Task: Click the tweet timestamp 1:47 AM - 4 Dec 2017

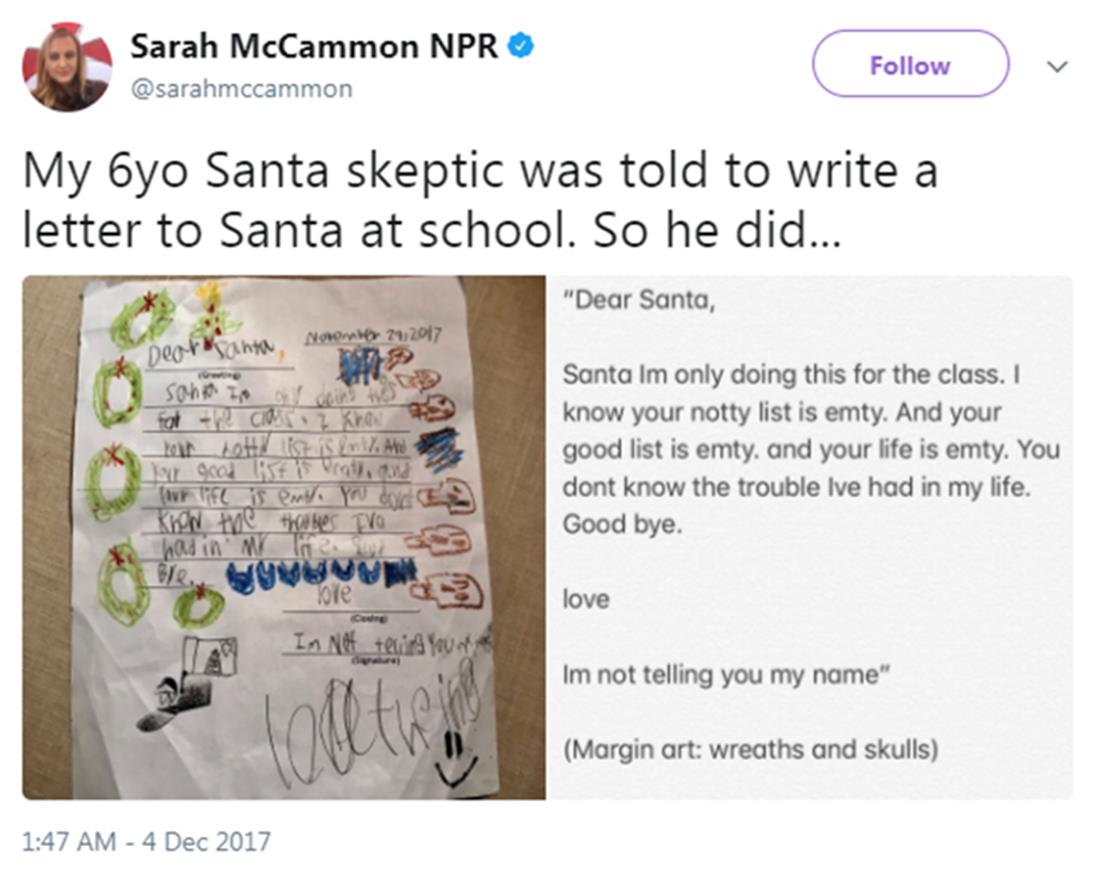Action: tap(146, 841)
